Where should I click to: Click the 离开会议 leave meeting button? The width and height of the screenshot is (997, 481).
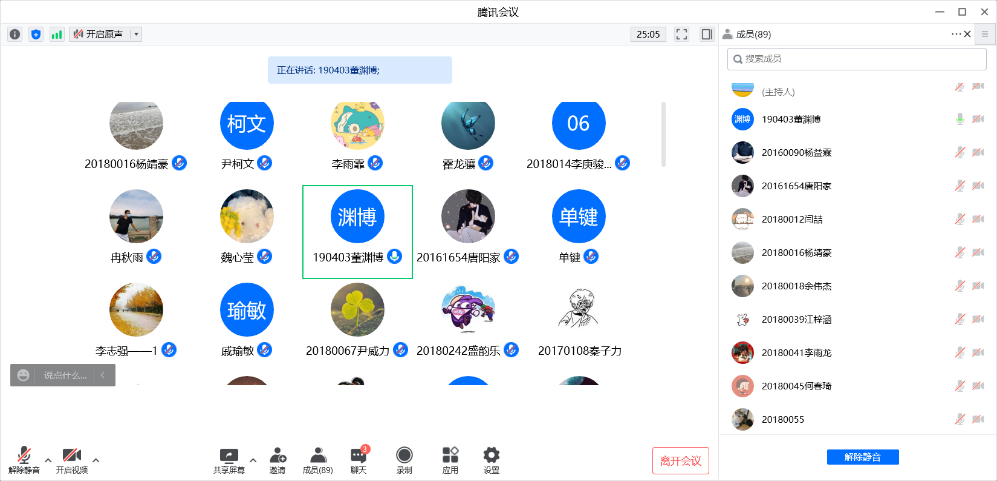(x=680, y=461)
